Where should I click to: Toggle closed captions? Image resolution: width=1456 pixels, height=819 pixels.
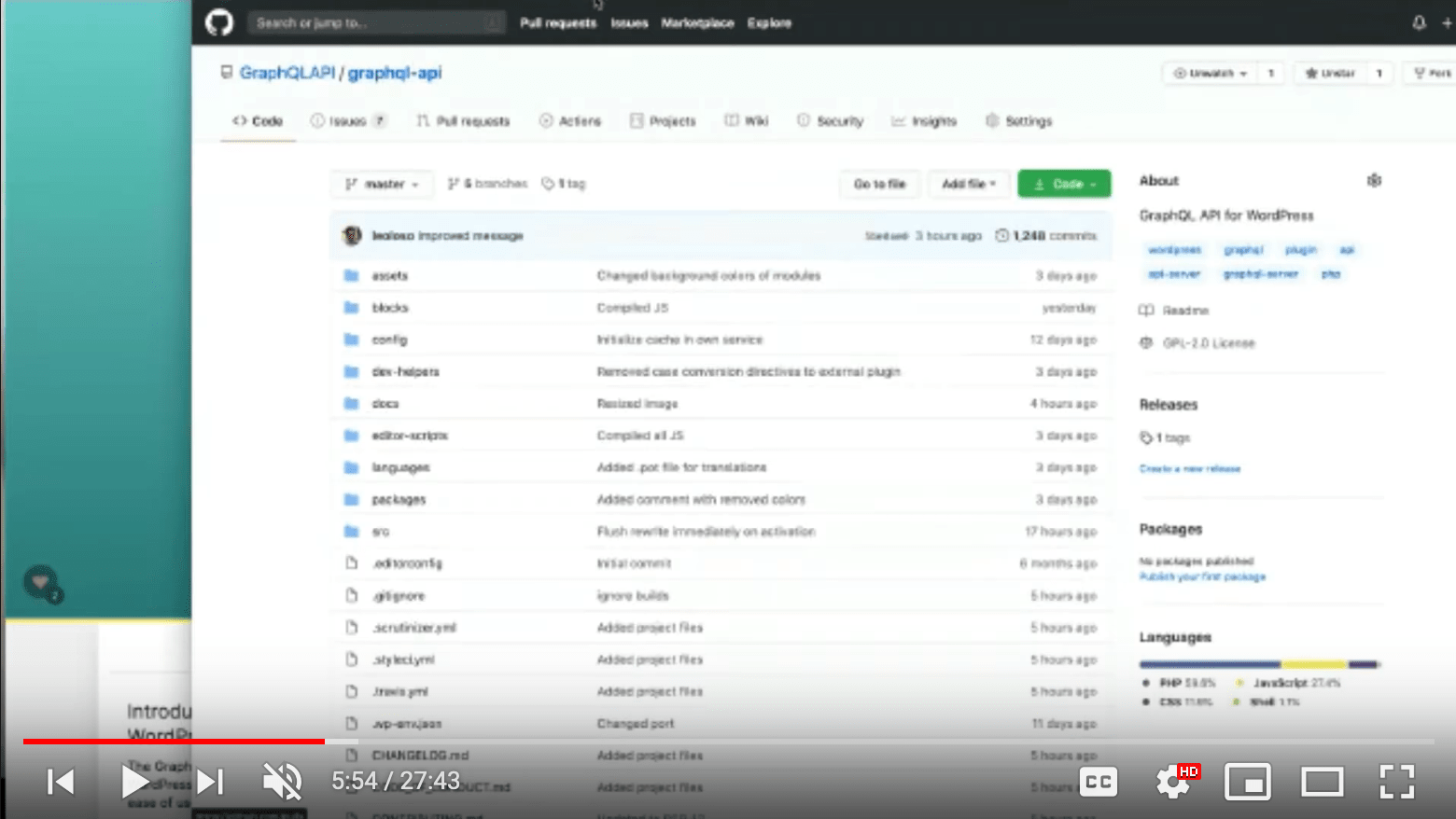coord(1099,782)
